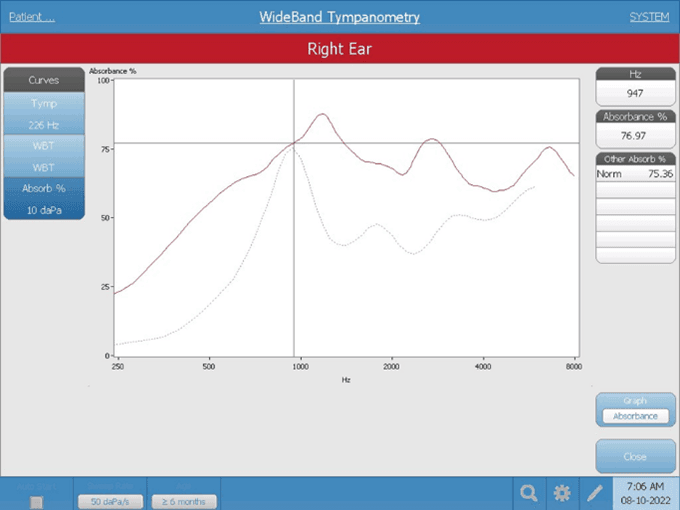Click the Absorbance % value 76.97
680x510 pixels.
pyautogui.click(x=634, y=136)
